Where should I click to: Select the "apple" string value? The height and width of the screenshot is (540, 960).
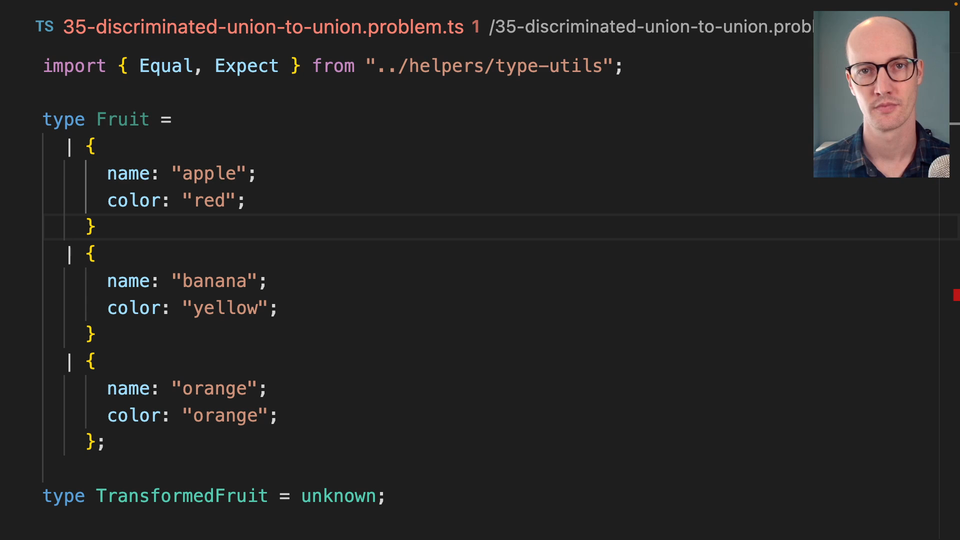209,174
